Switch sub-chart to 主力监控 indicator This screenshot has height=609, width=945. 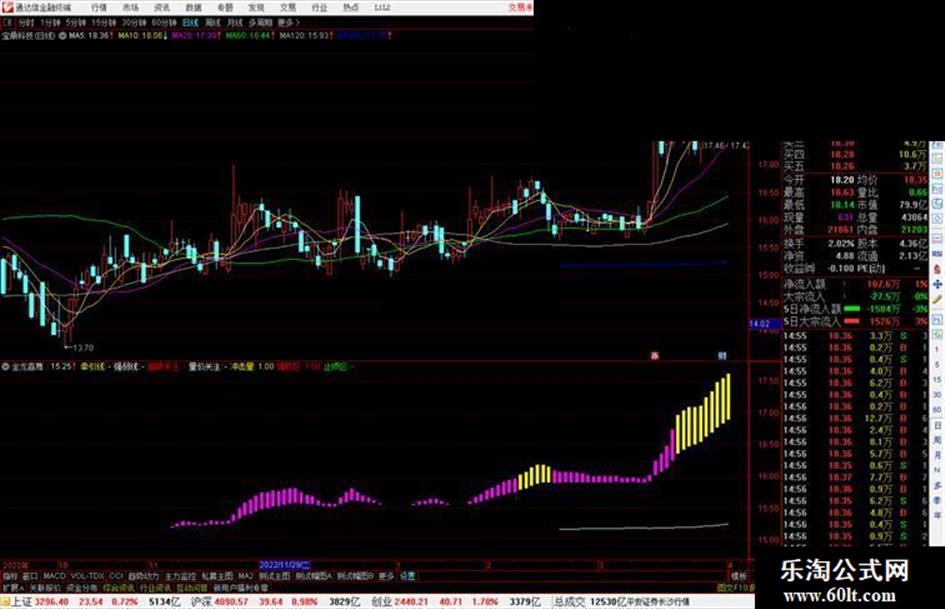click(181, 576)
